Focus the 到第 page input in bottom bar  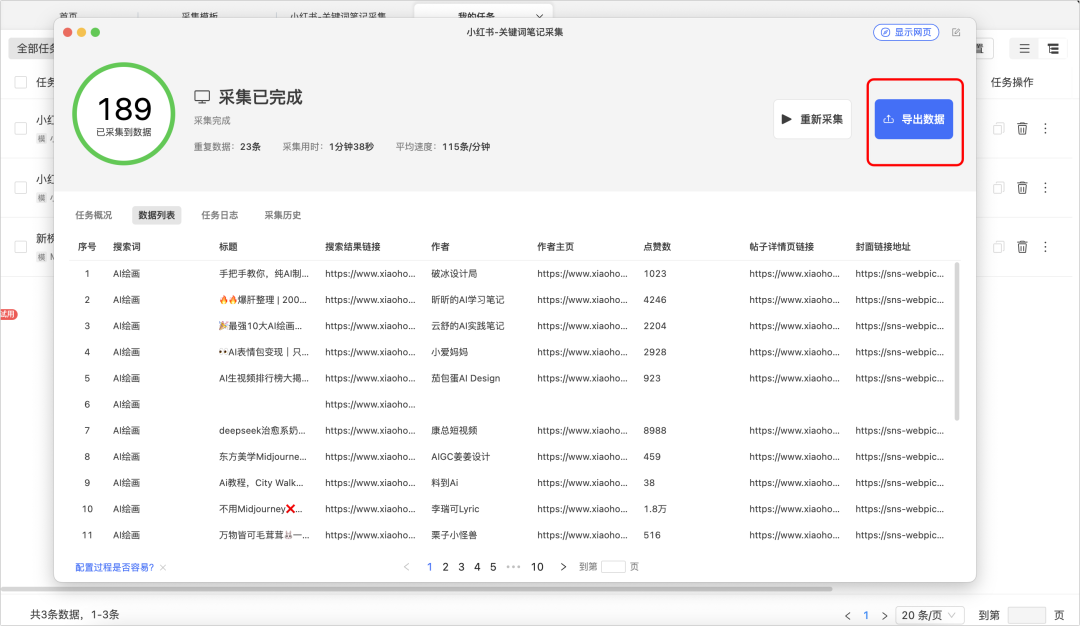[1026, 615]
